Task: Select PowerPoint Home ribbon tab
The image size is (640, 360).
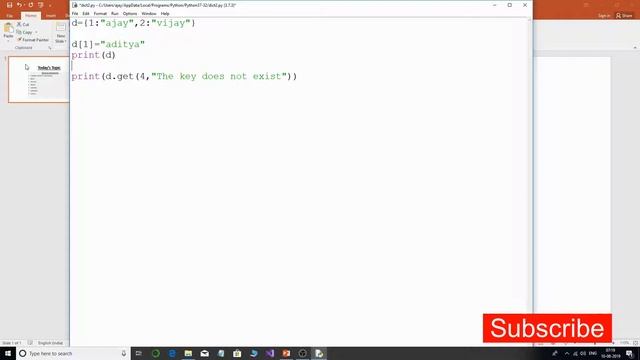Action: point(31,16)
